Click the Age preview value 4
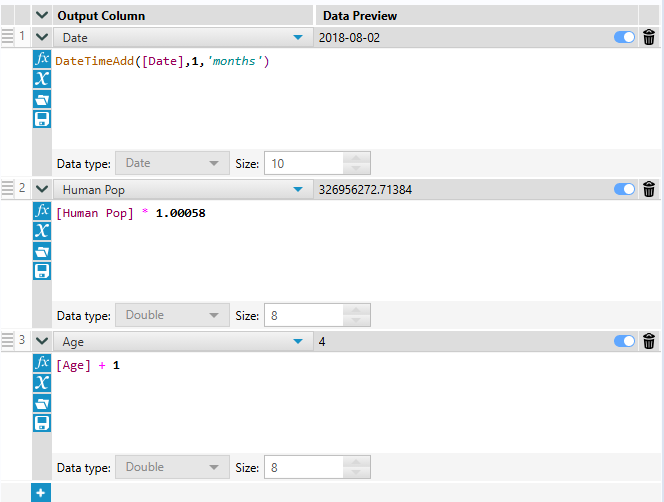 (322, 342)
